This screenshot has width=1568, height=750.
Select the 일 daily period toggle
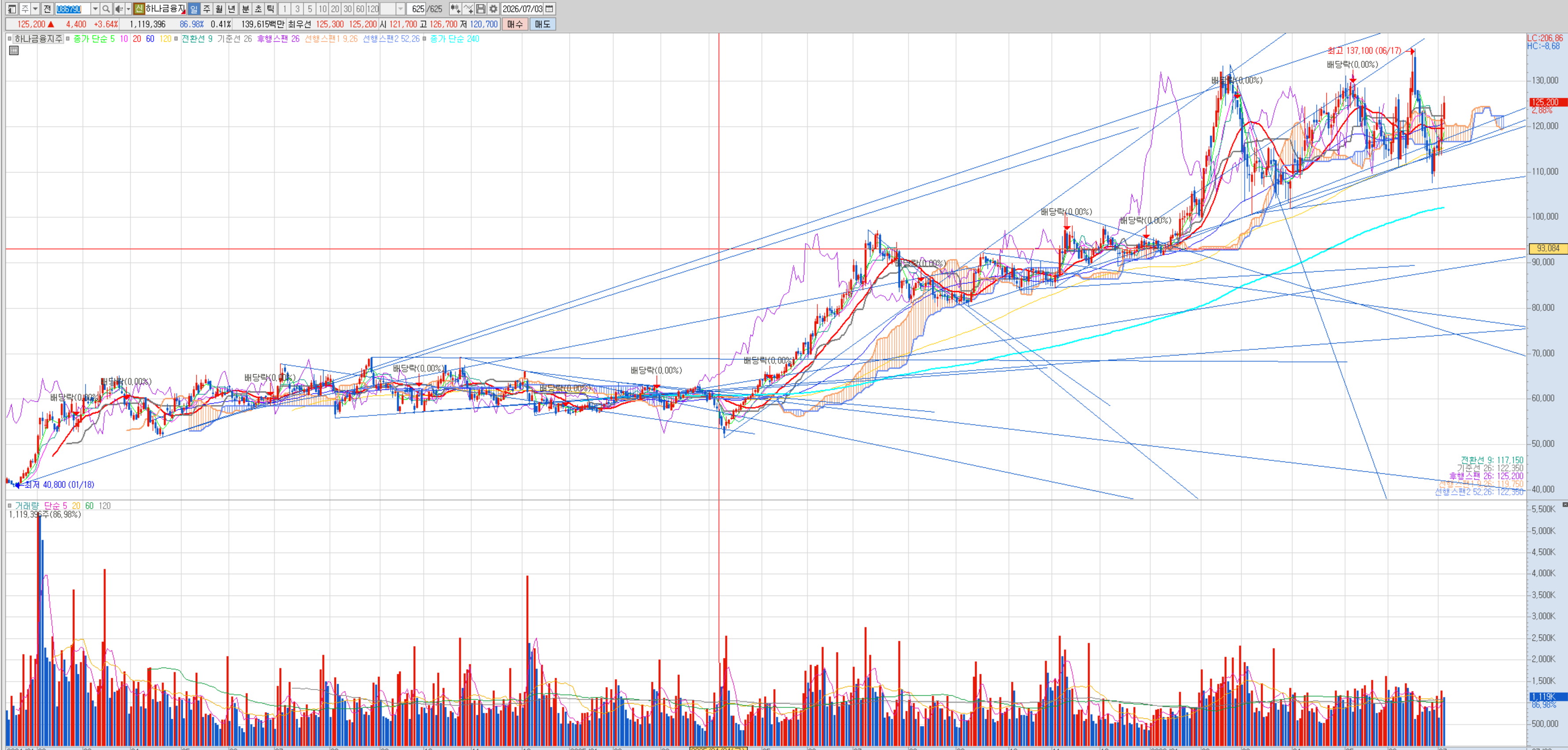[x=194, y=9]
